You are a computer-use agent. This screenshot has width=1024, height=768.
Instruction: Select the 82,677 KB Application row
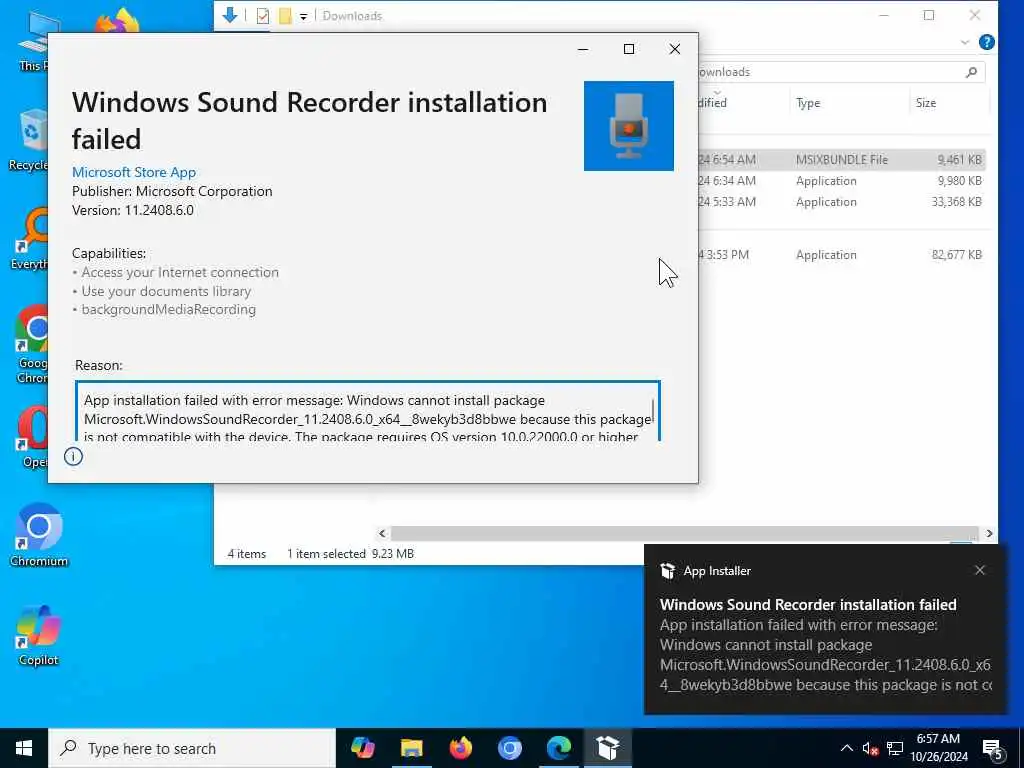click(x=842, y=255)
